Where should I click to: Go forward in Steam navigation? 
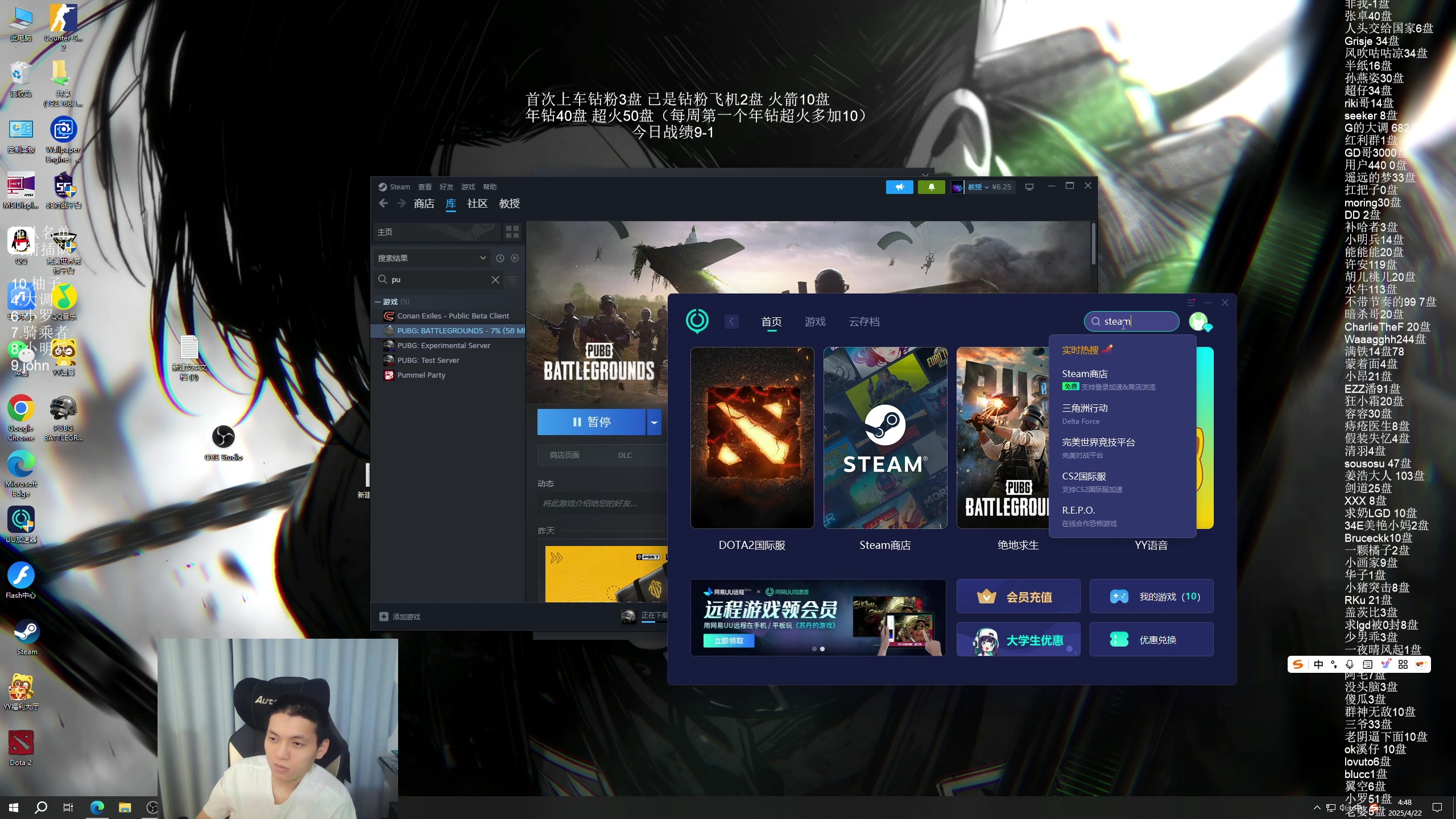402,204
